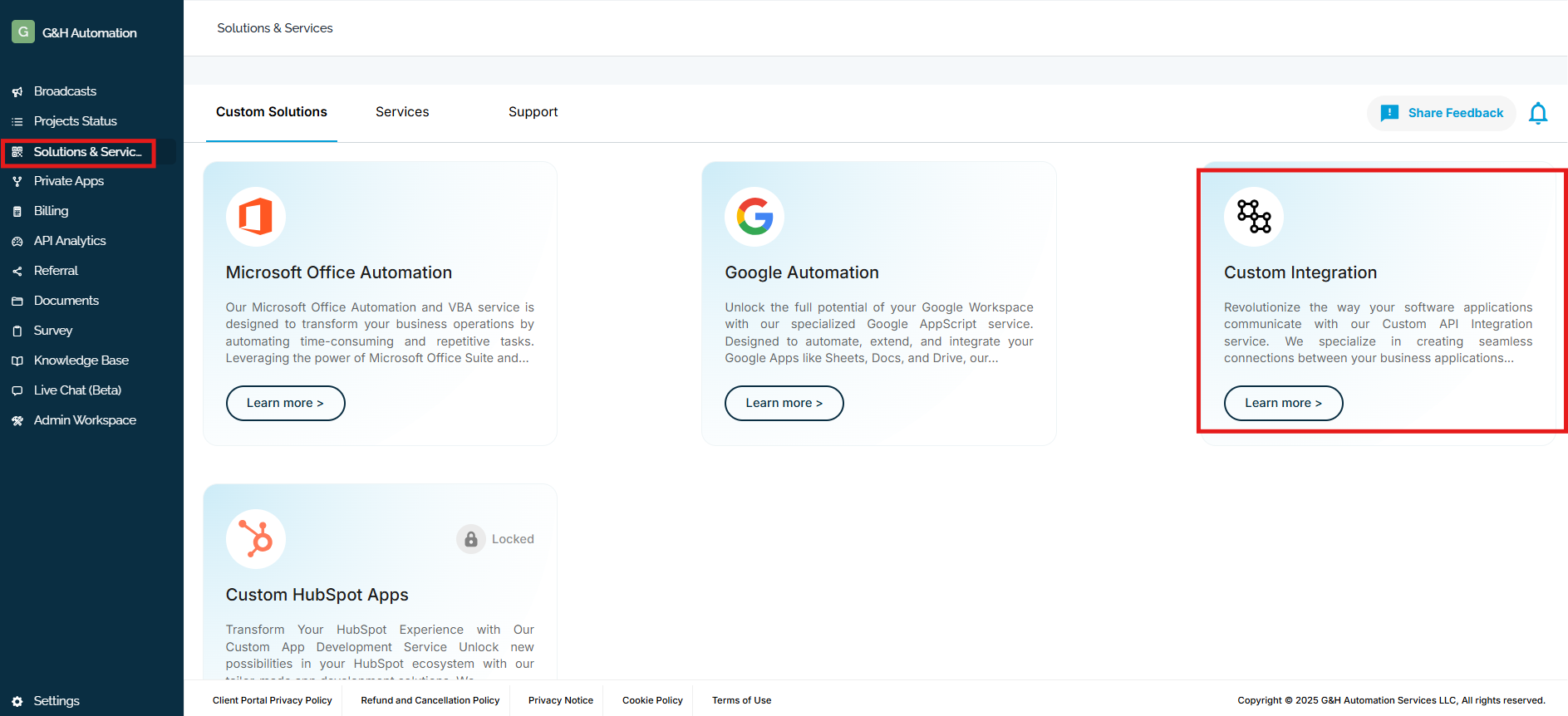Click the Microsoft Office logo icon

tap(256, 217)
